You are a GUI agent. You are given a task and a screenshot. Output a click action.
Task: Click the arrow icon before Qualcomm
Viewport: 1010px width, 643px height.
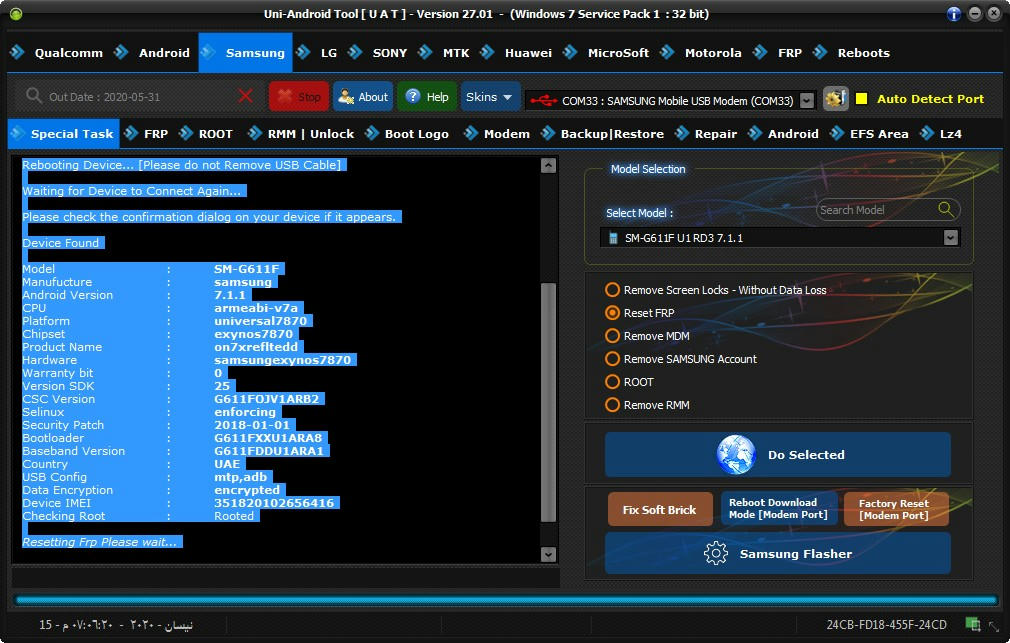click(17, 52)
